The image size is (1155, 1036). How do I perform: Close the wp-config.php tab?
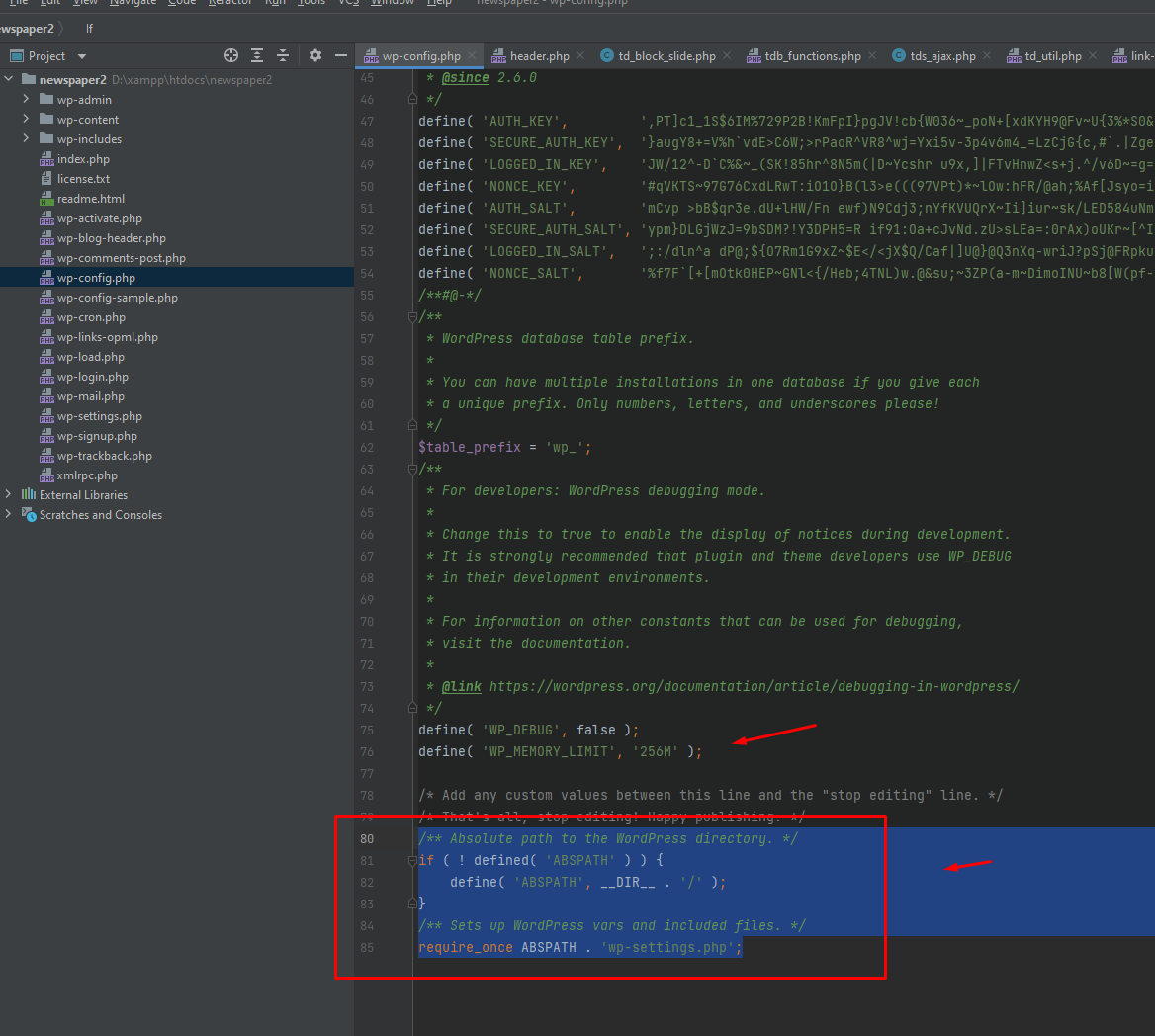pos(472,55)
